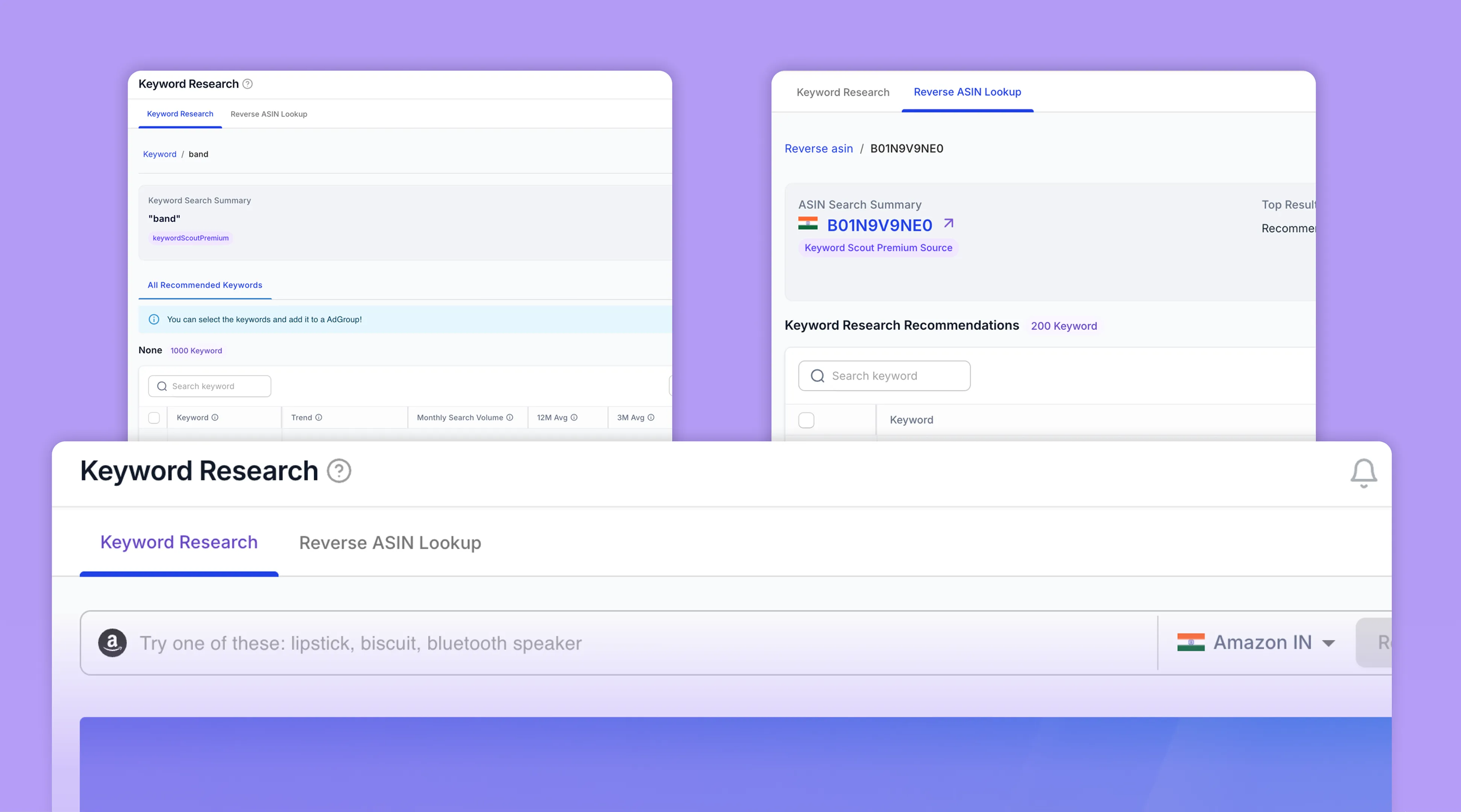1461x812 pixels.
Task: Open the B01N9V9NE0 ASIN link
Action: pyautogui.click(x=879, y=225)
